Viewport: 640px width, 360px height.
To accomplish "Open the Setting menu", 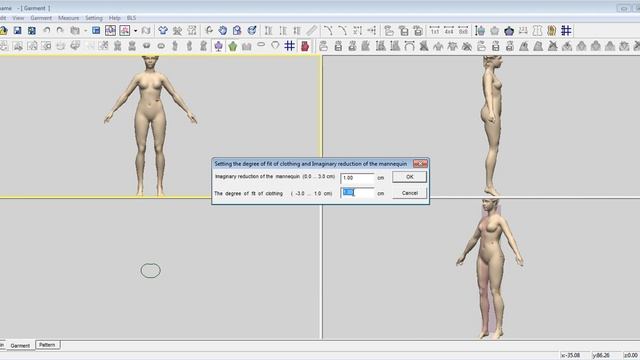I will [x=93, y=18].
